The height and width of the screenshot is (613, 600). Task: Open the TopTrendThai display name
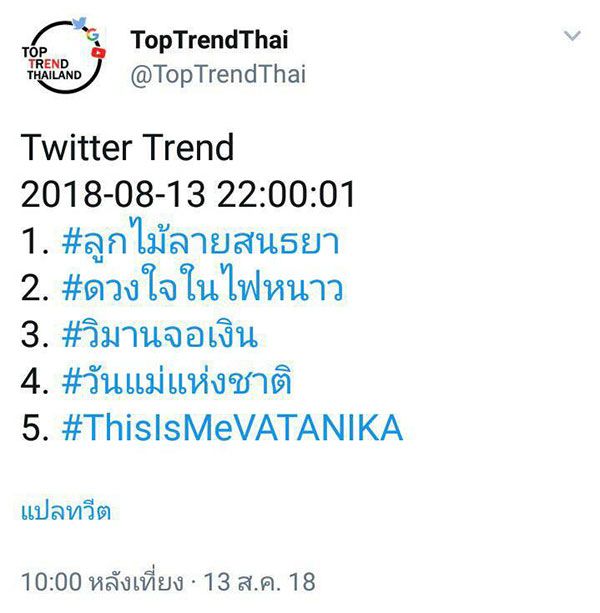point(209,41)
